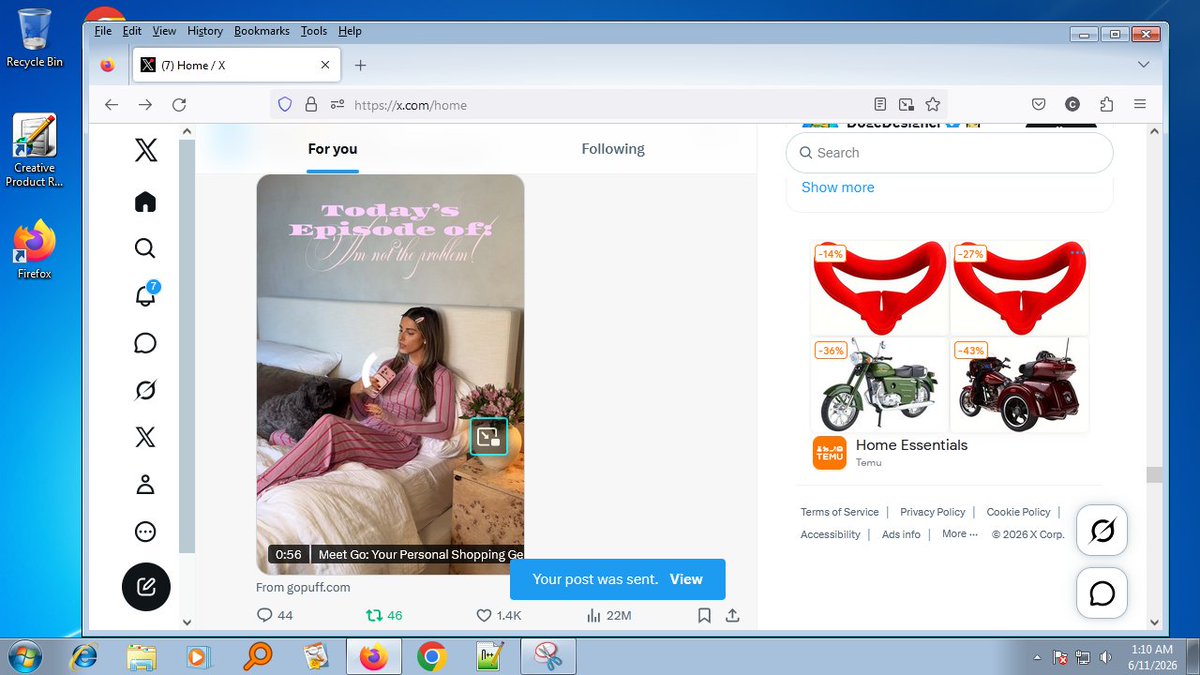
Task: Open Premium X icon in sidebar
Action: point(146,437)
